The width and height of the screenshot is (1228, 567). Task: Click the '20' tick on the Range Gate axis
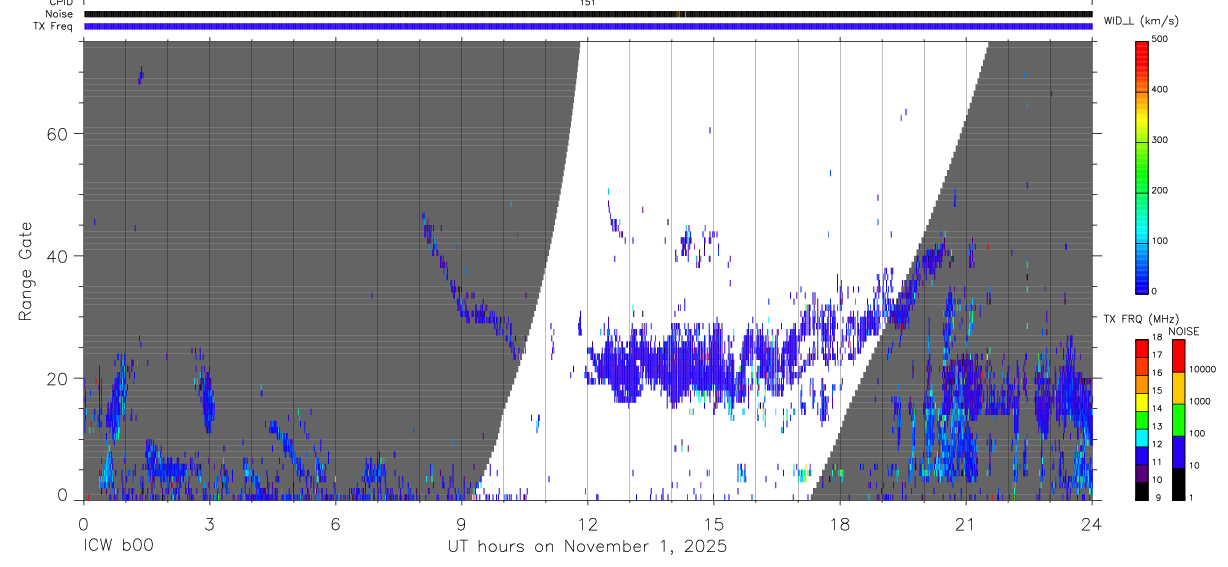pyautogui.click(x=56, y=379)
